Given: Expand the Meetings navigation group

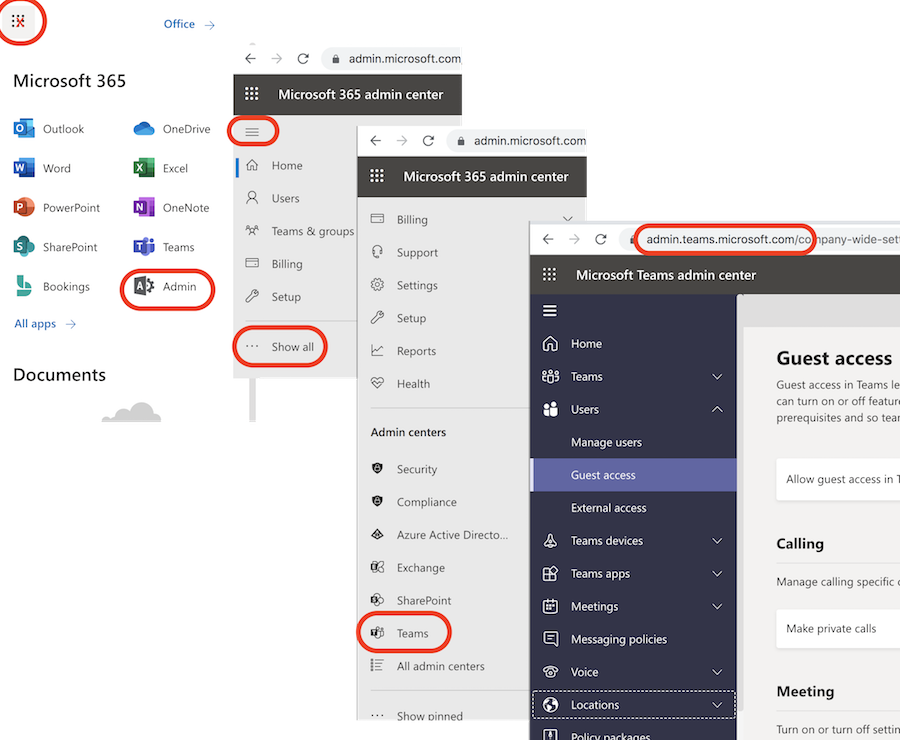Looking at the screenshot, I should (594, 606).
